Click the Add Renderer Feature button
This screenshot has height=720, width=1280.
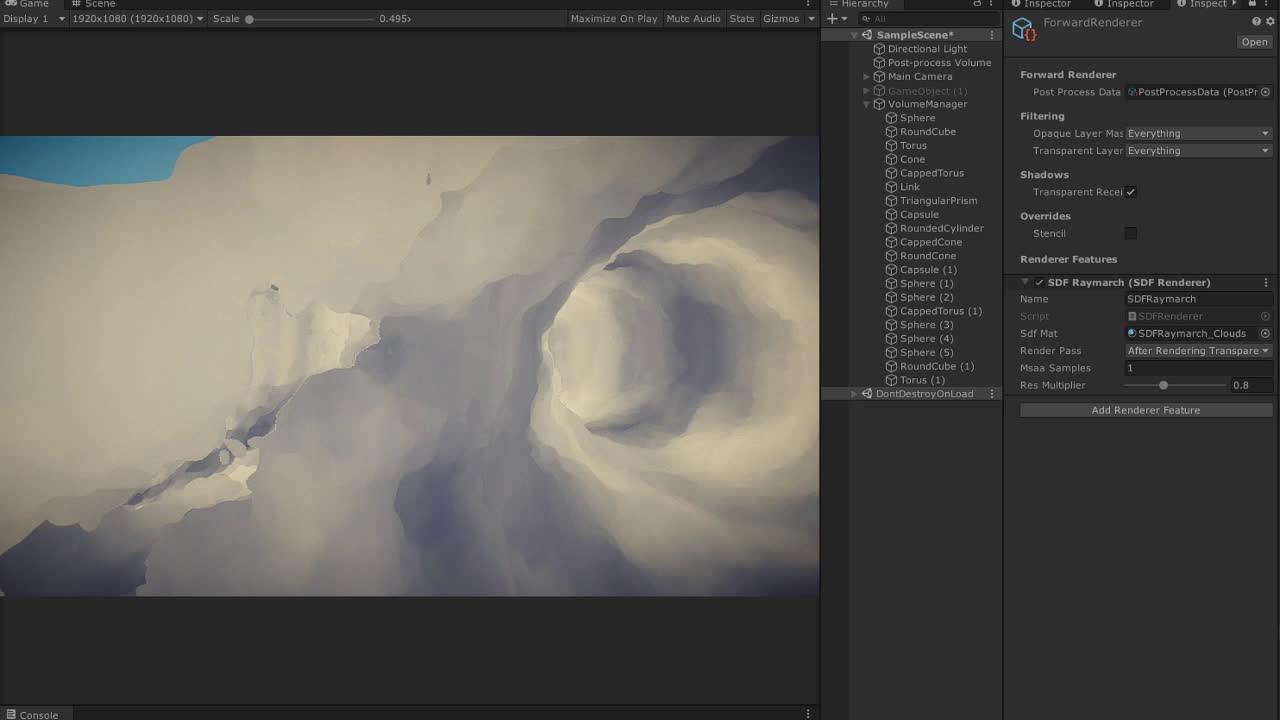(x=1145, y=410)
